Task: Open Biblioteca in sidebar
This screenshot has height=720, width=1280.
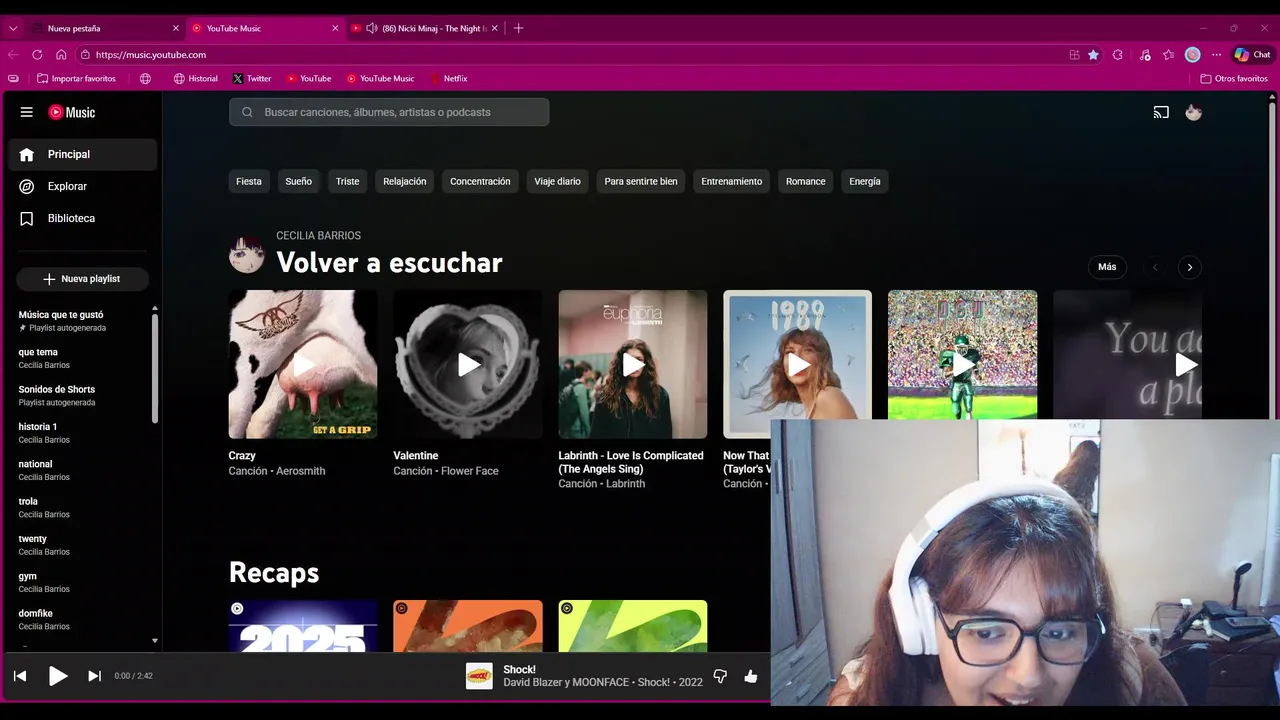Action: 83,218
